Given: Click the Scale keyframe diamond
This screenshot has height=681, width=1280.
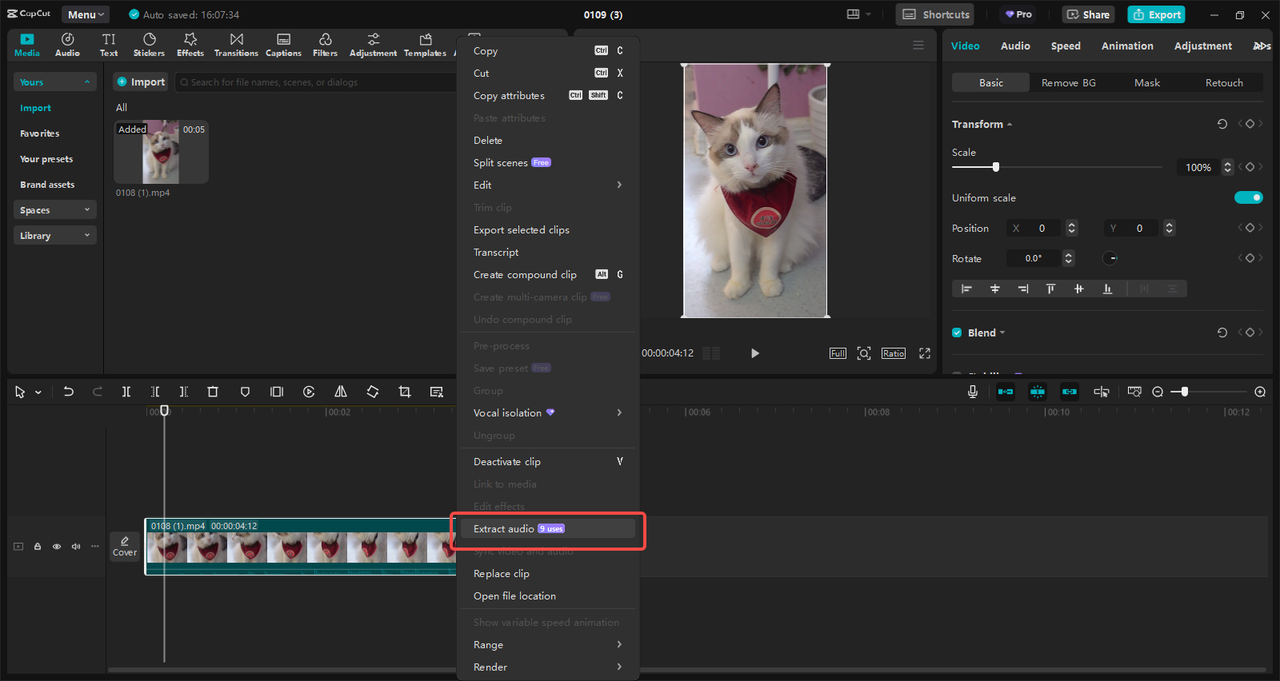Looking at the screenshot, I should (x=1249, y=167).
